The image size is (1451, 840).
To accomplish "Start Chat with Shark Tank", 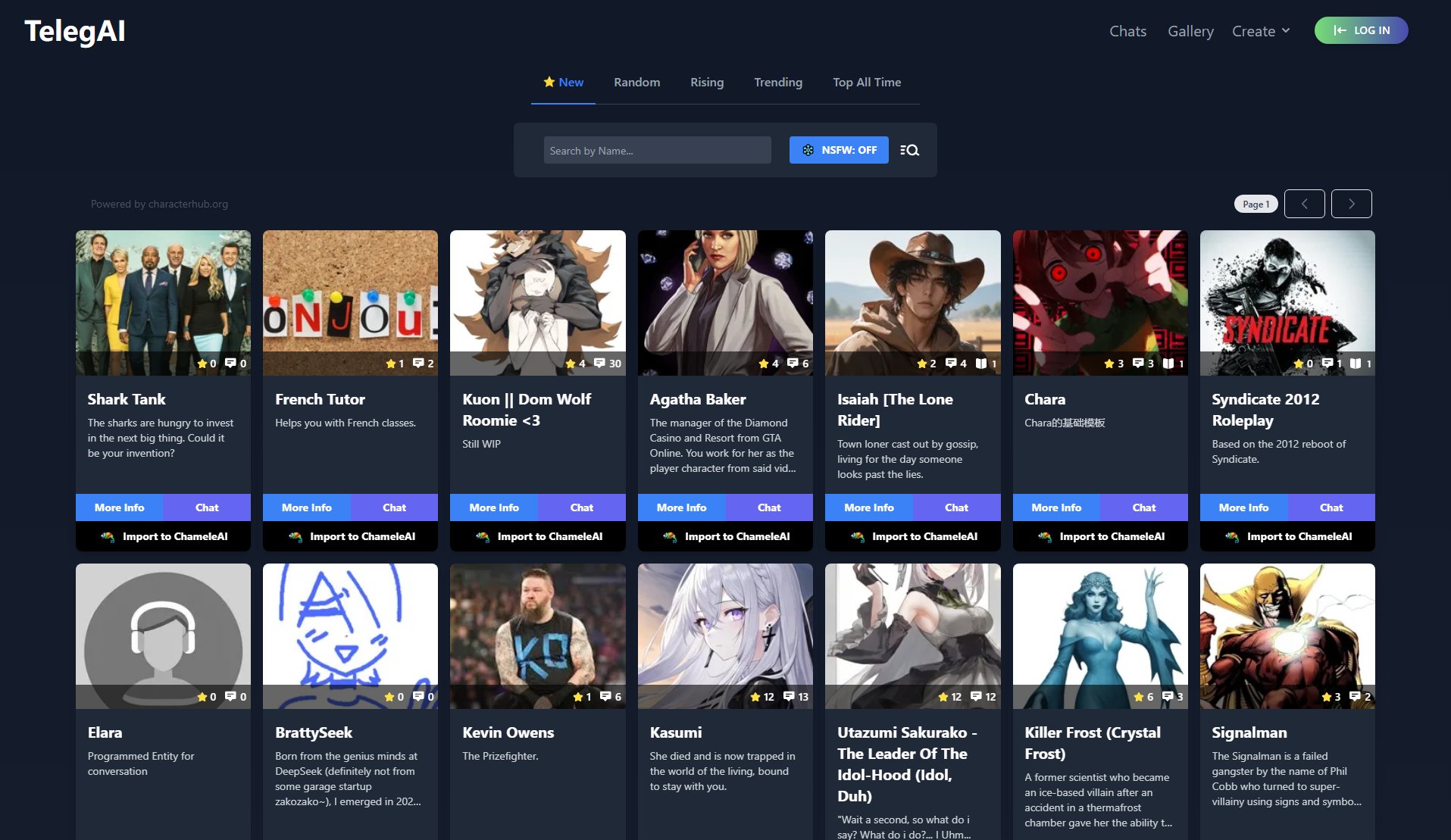I will (207, 507).
